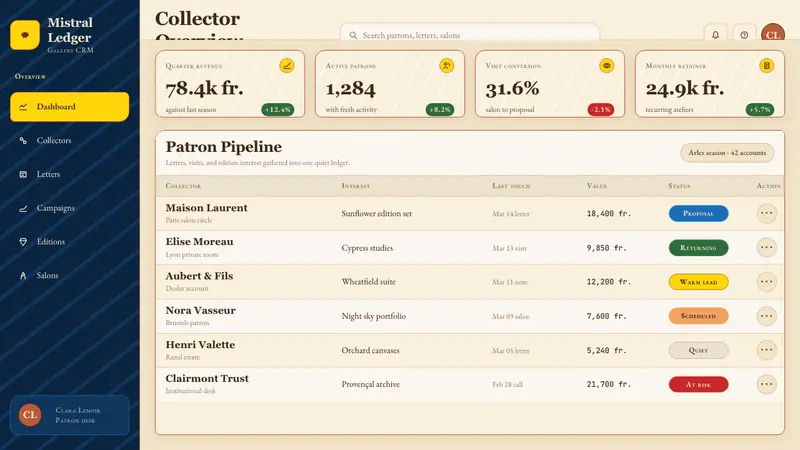Select the Aubert & Fils collector name
The height and width of the screenshot is (450, 800).
199,276
